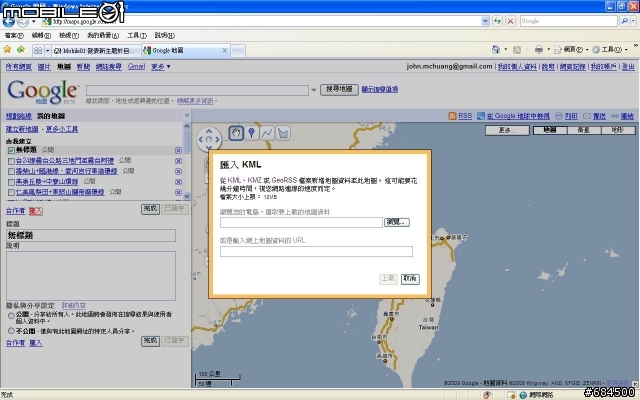The height and width of the screenshot is (400, 640).
Task: Click the sidebar list scroll down arrow
Action: coord(187,196)
